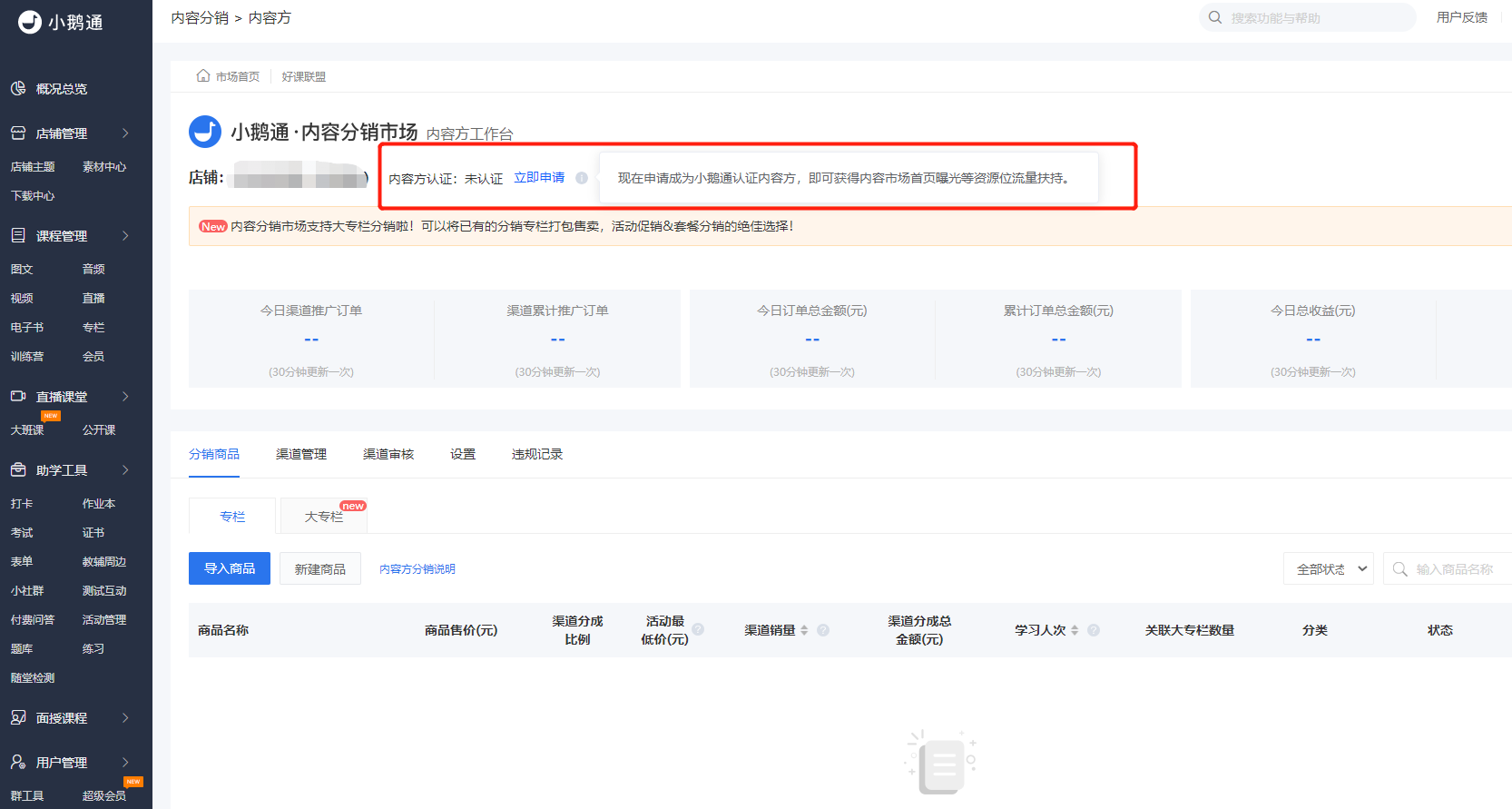Click the magnifier icon in 输入商品名称 field

[1400, 569]
